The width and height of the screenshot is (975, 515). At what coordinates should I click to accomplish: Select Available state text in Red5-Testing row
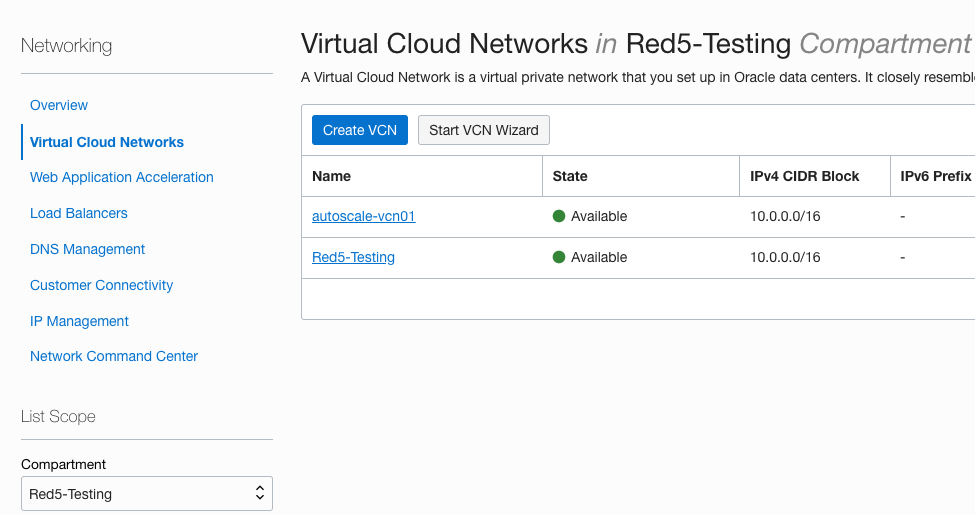599,258
